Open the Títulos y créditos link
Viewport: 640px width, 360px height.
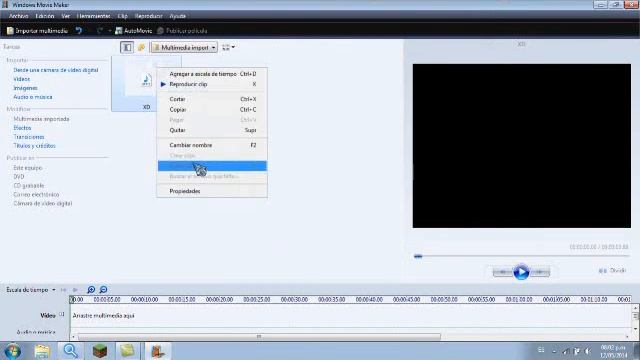(34, 146)
